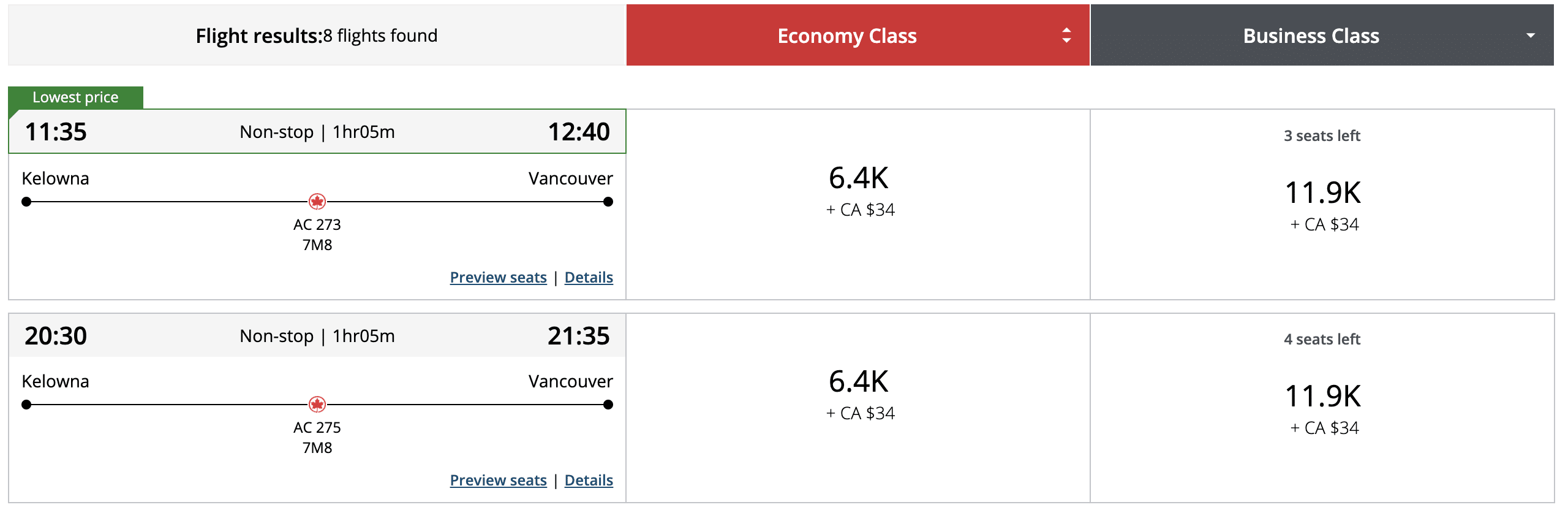Click the Kelowna origin dot on the 11:35 flight
This screenshot has height=510, width=1568.
26,202
